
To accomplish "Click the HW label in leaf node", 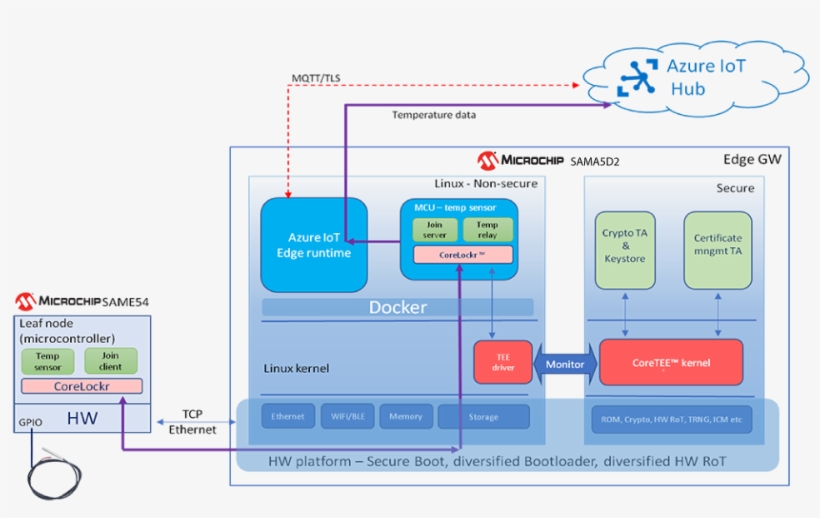I will tap(82, 418).
